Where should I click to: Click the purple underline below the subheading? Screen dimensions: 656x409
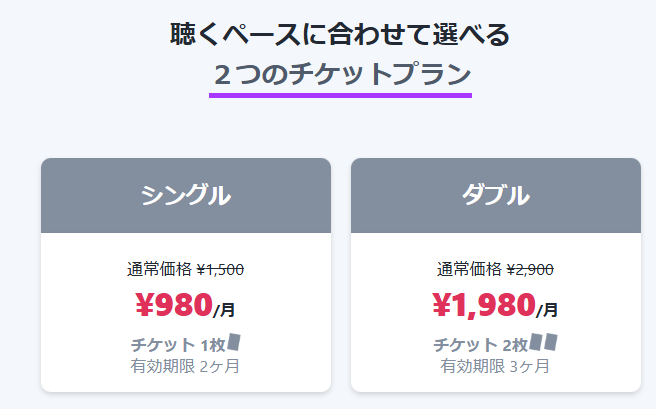[x=340, y=95]
